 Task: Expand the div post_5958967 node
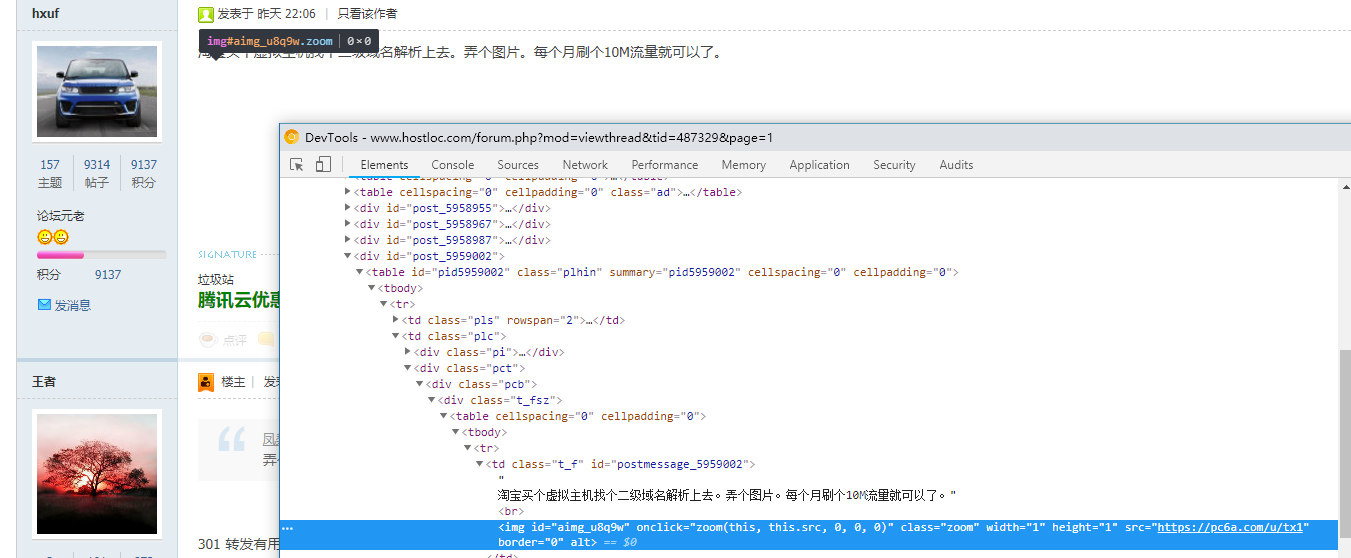pyautogui.click(x=348, y=224)
